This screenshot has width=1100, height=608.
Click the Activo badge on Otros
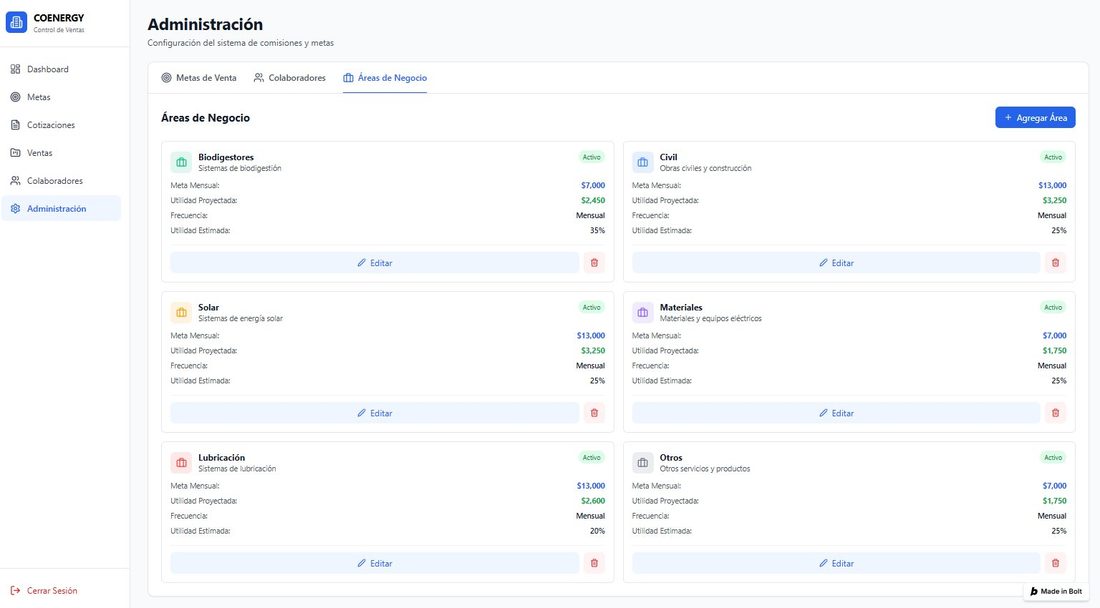coord(1053,457)
